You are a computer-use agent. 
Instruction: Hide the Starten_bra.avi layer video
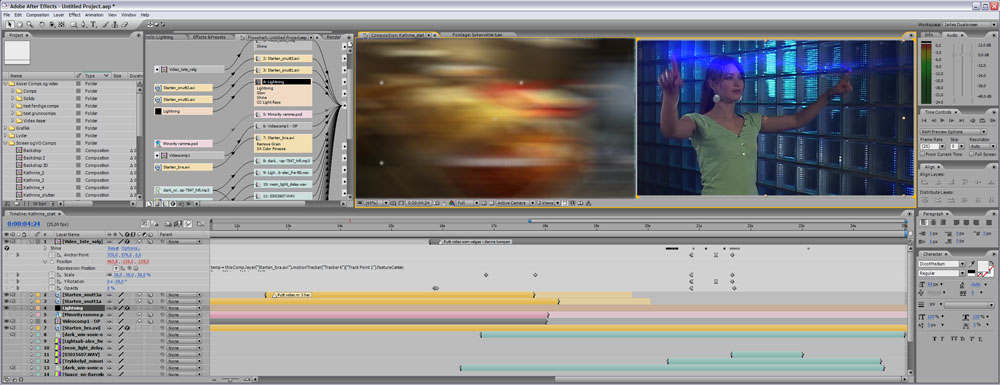tap(6, 328)
